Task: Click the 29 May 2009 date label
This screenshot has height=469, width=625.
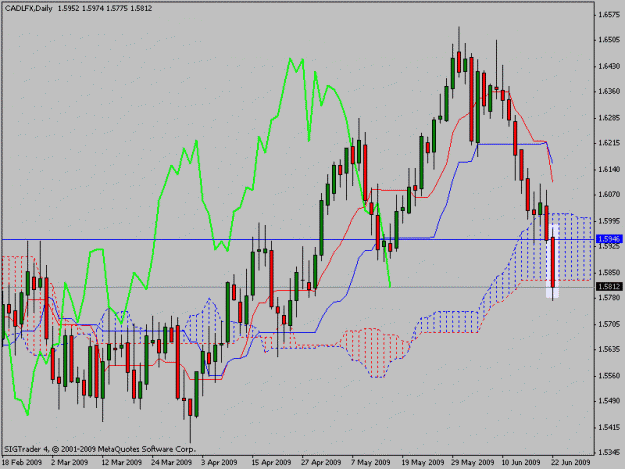Action: pos(473,462)
